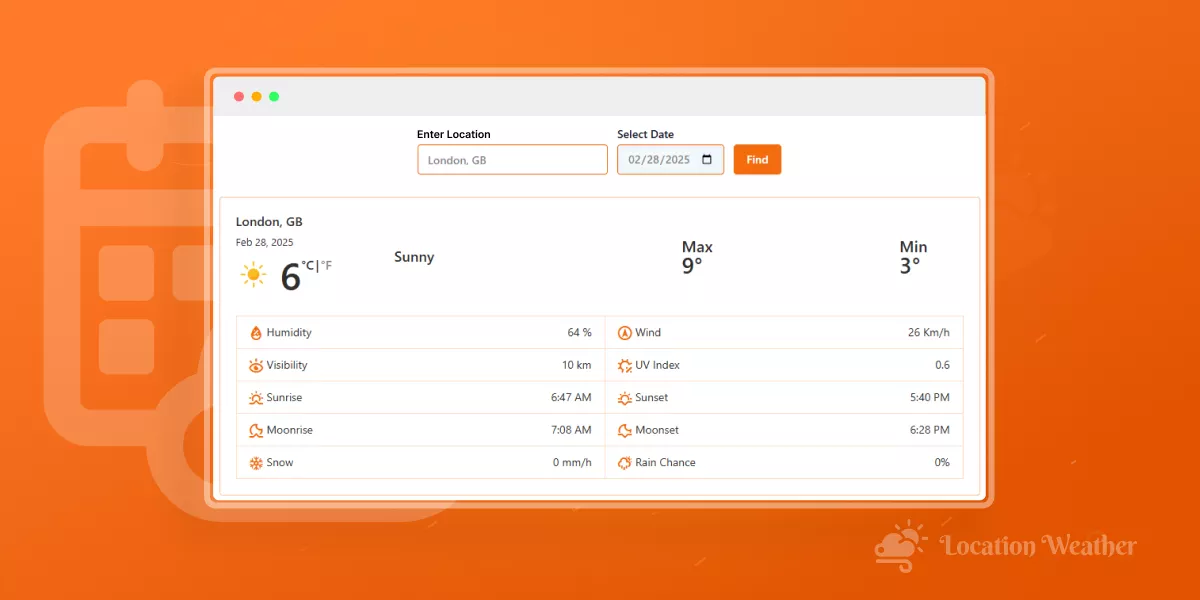1200x600 pixels.
Task: Click the Humidity droplet icon
Action: coord(257,332)
